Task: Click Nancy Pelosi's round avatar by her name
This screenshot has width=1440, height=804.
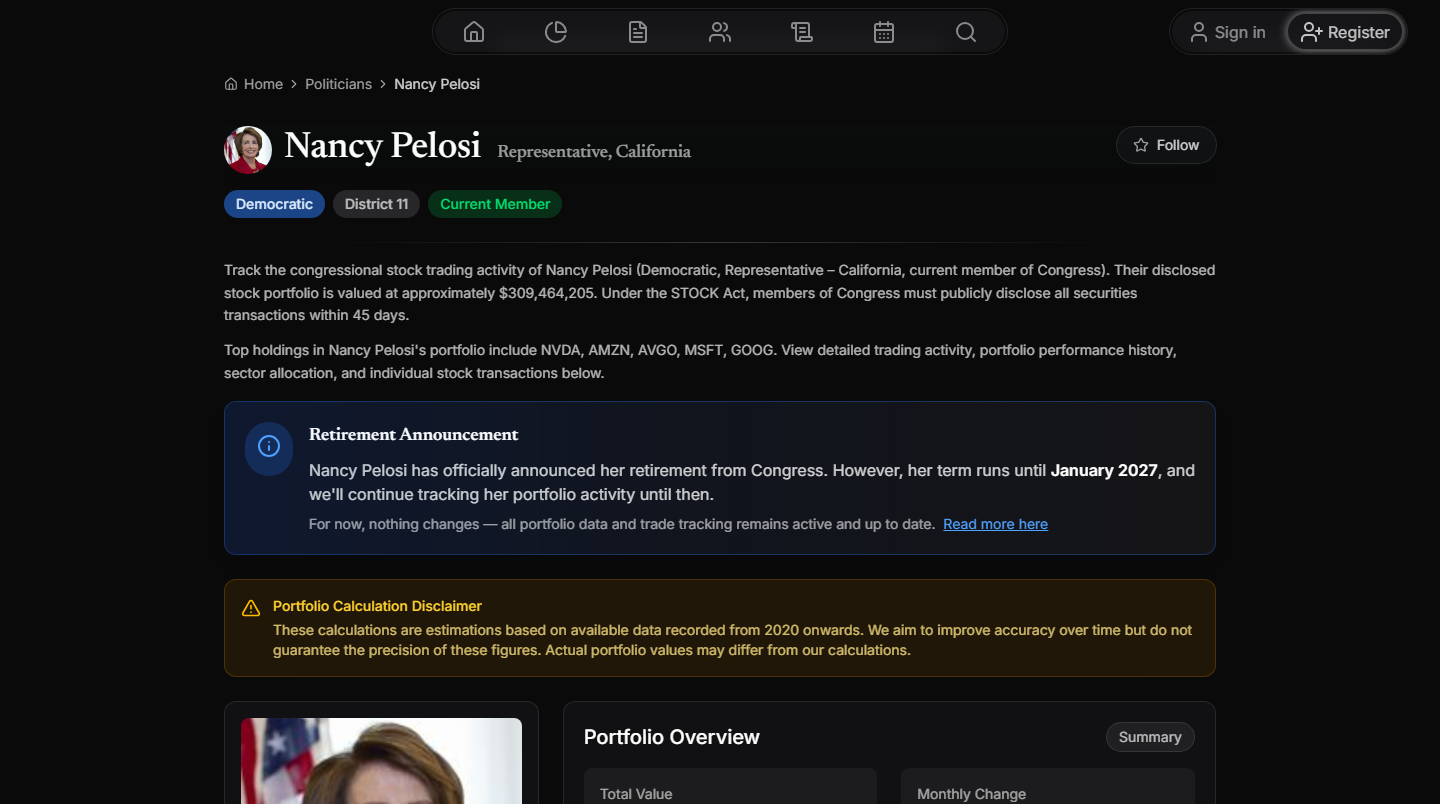Action: pos(248,149)
